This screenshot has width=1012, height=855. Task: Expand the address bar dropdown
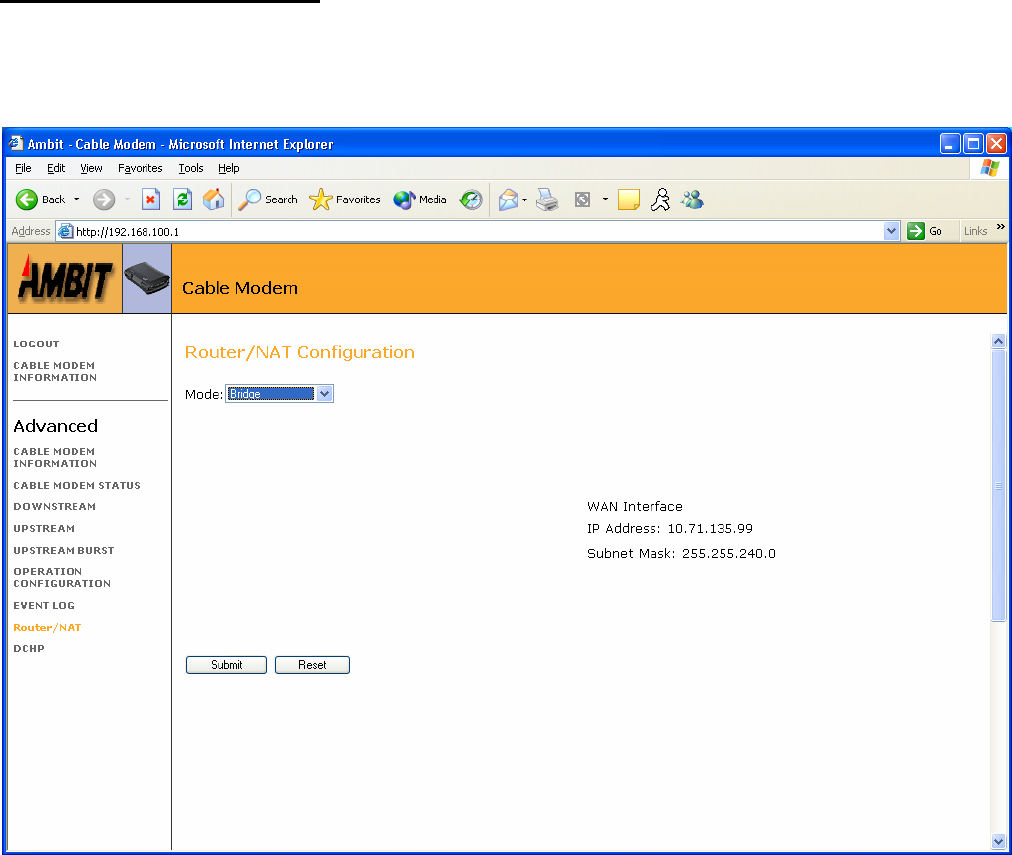coord(891,231)
